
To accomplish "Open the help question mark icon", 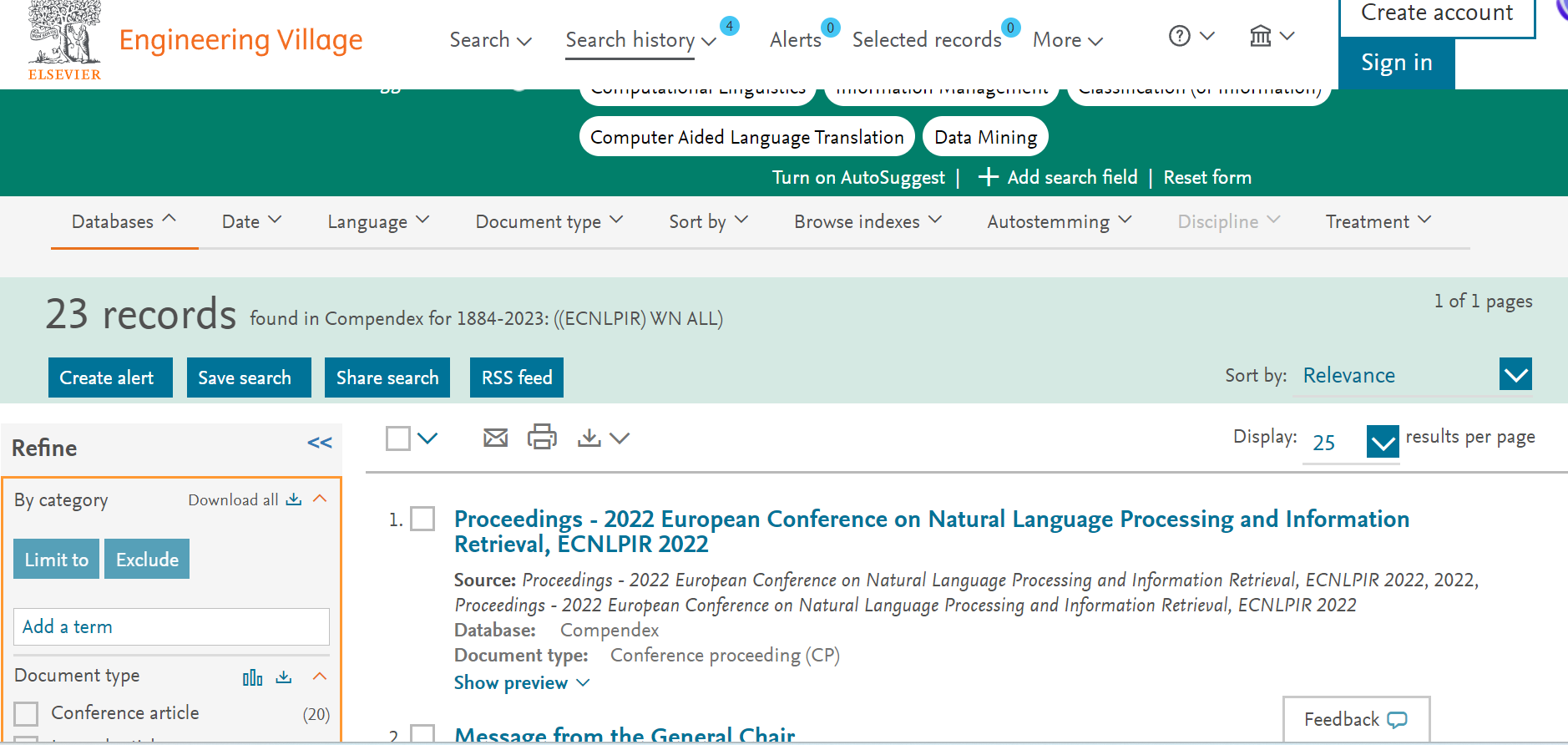I will [1179, 36].
